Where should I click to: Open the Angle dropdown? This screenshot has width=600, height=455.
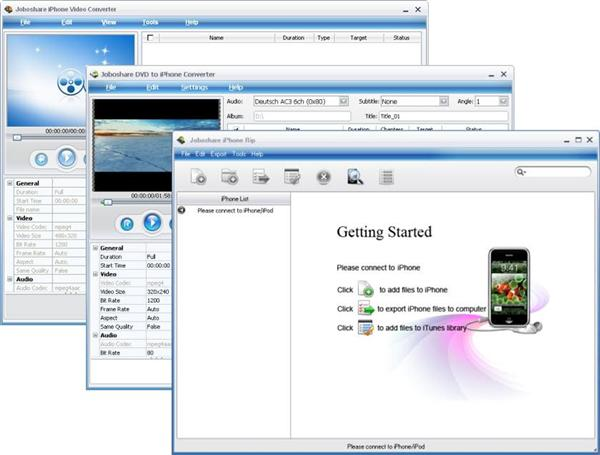[x=504, y=101]
